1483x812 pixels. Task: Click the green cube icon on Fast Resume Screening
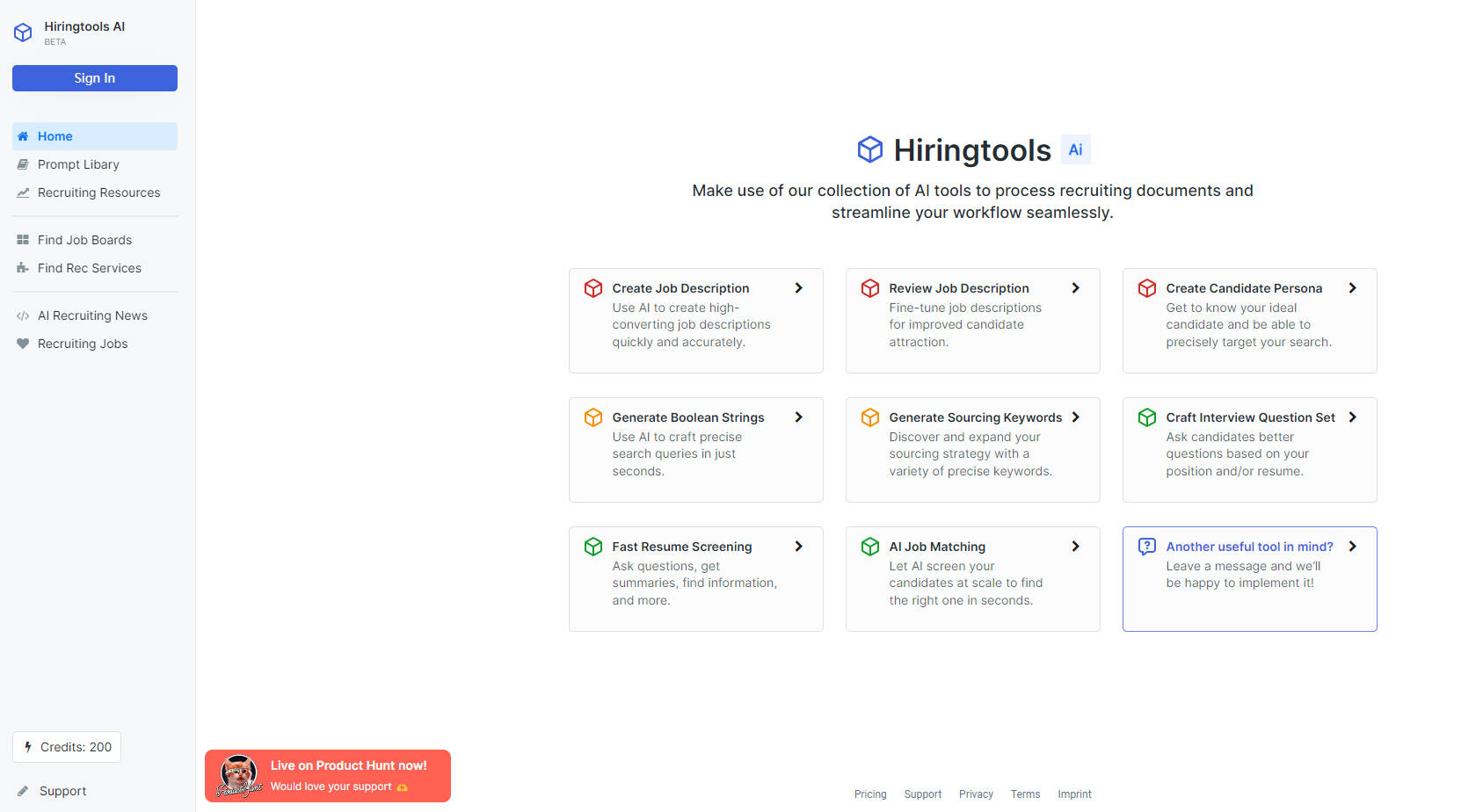click(593, 547)
